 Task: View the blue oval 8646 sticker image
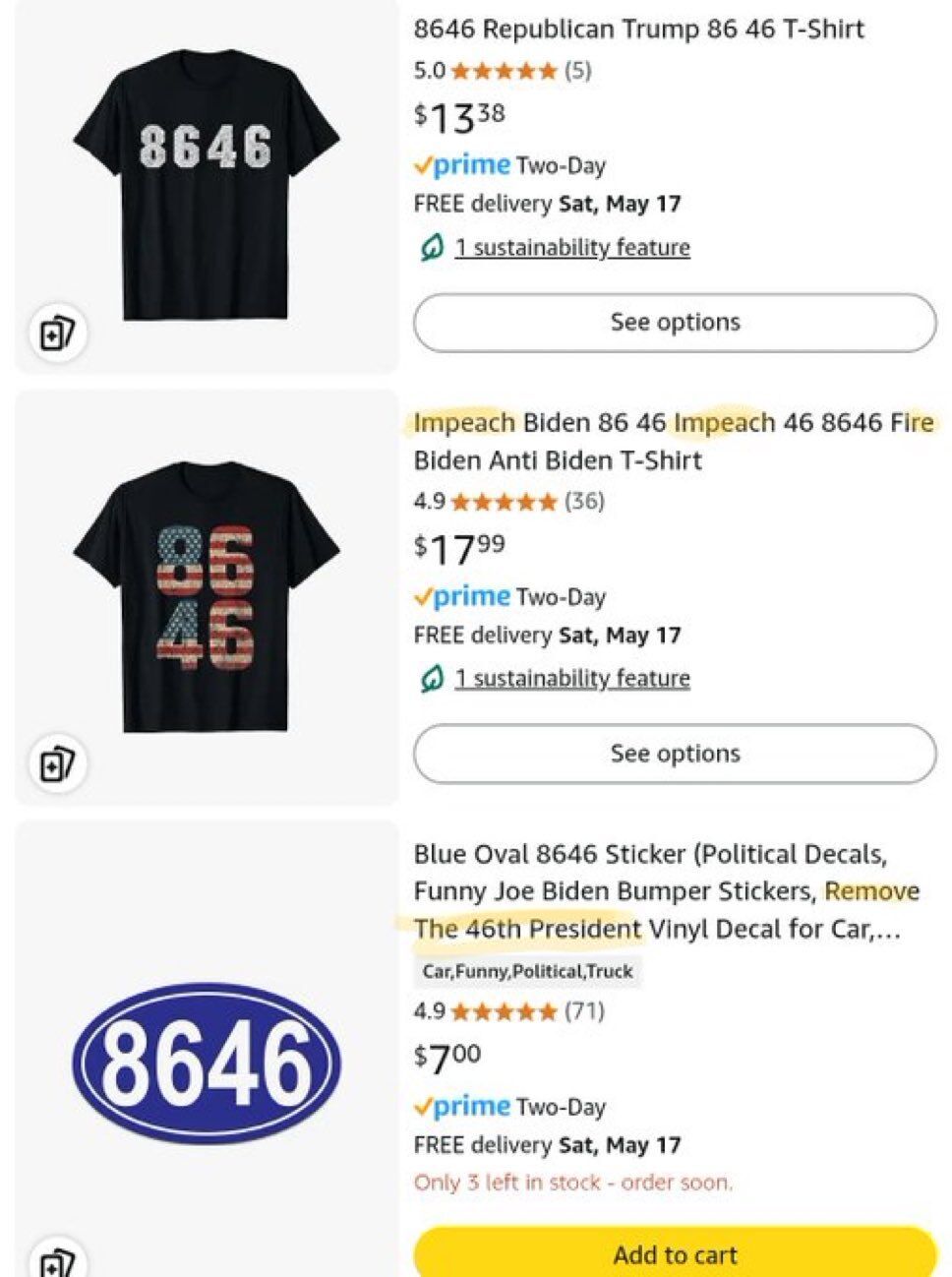click(207, 1064)
